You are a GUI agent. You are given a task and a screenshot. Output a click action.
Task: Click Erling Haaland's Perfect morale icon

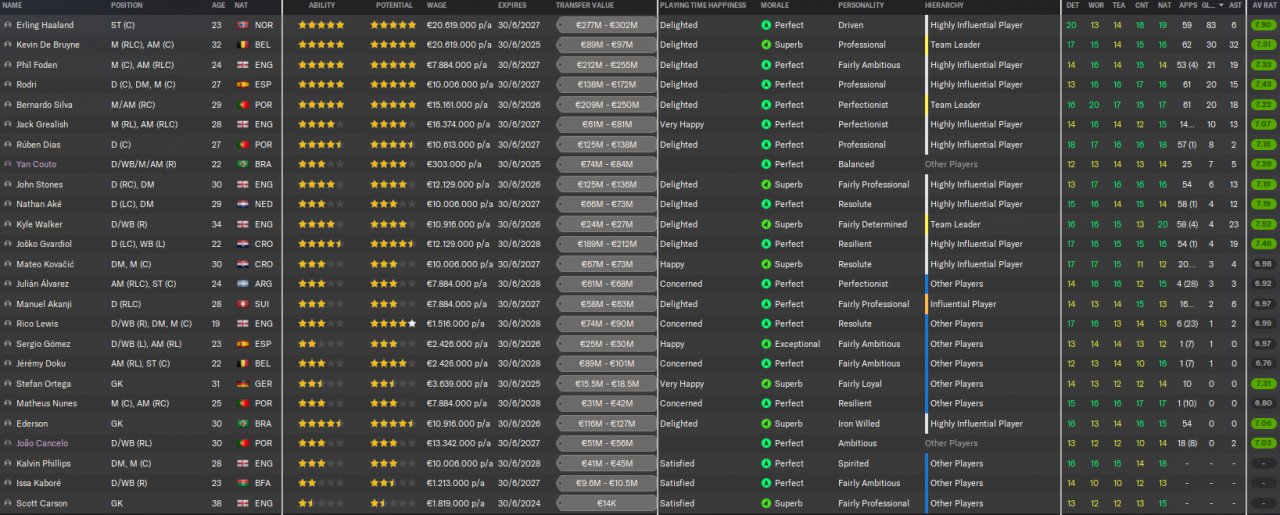tap(766, 25)
